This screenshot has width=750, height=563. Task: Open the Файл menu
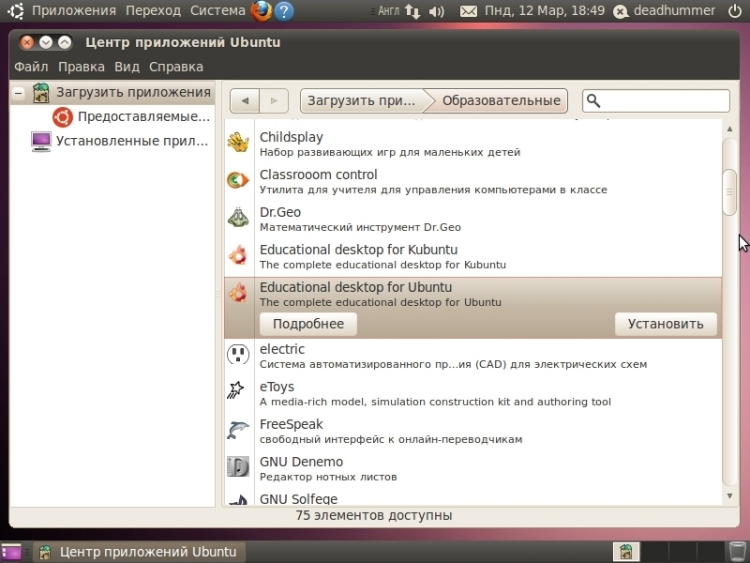point(31,67)
